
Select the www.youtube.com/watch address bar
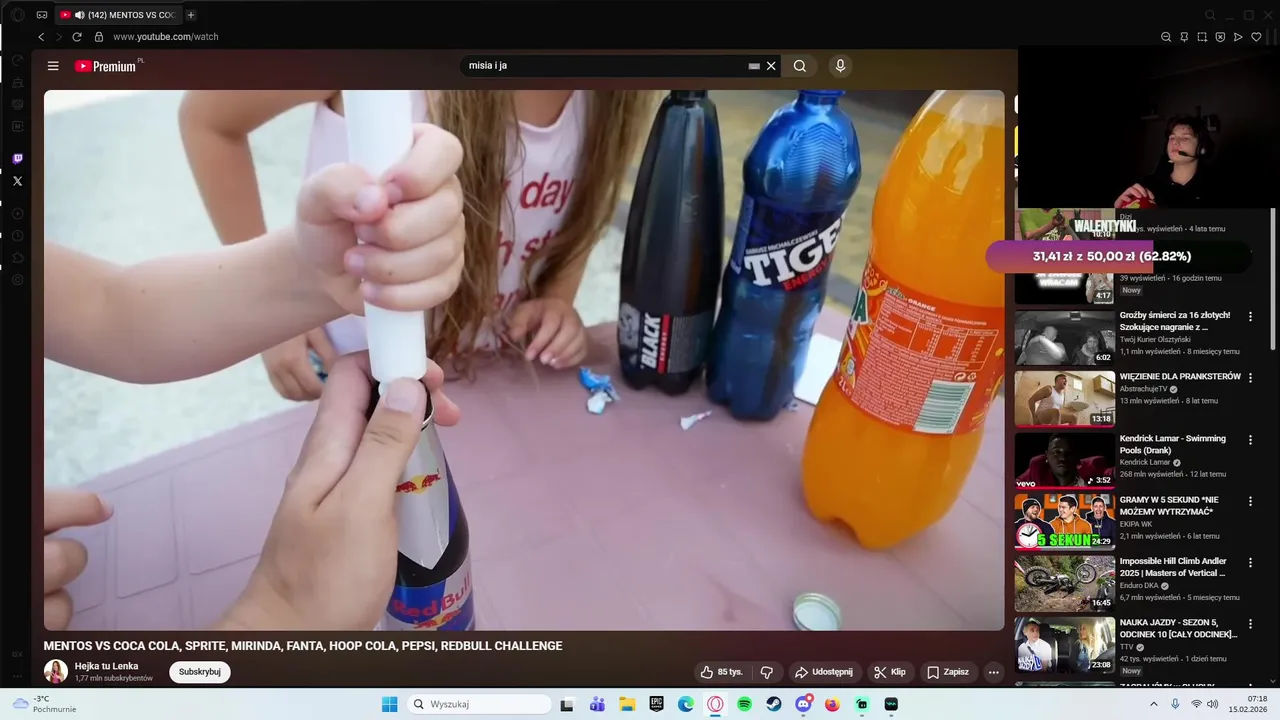pyautogui.click(x=166, y=37)
